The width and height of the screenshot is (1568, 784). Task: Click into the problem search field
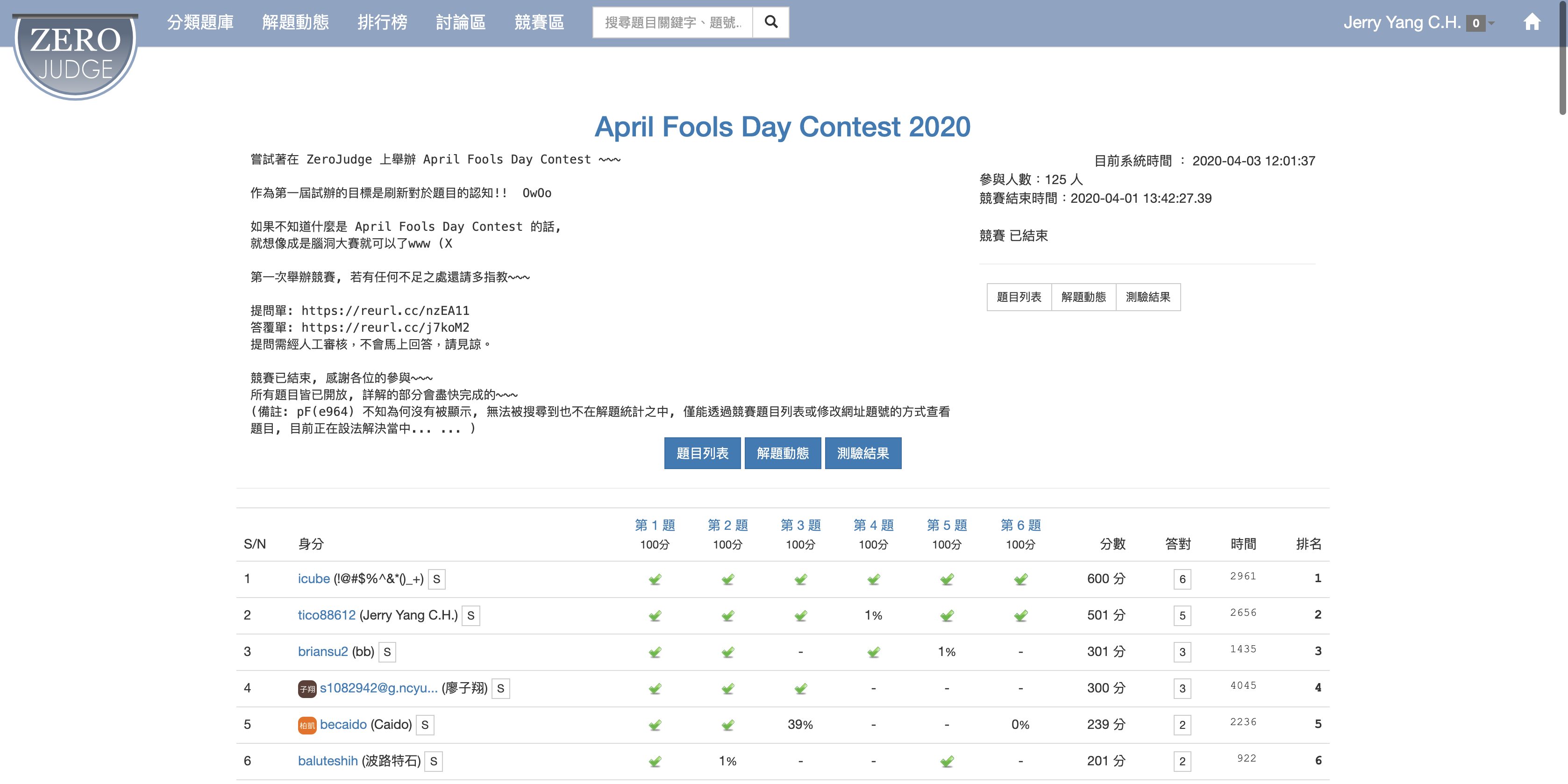tap(673, 22)
